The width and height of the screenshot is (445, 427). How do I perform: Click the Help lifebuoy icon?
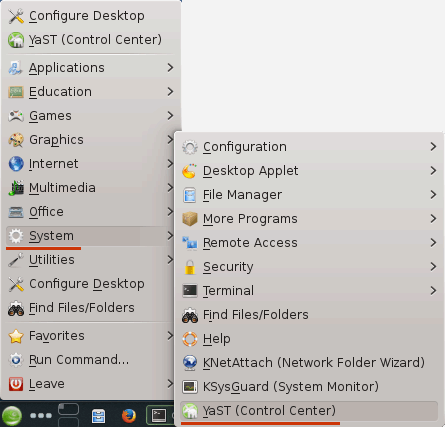point(190,339)
